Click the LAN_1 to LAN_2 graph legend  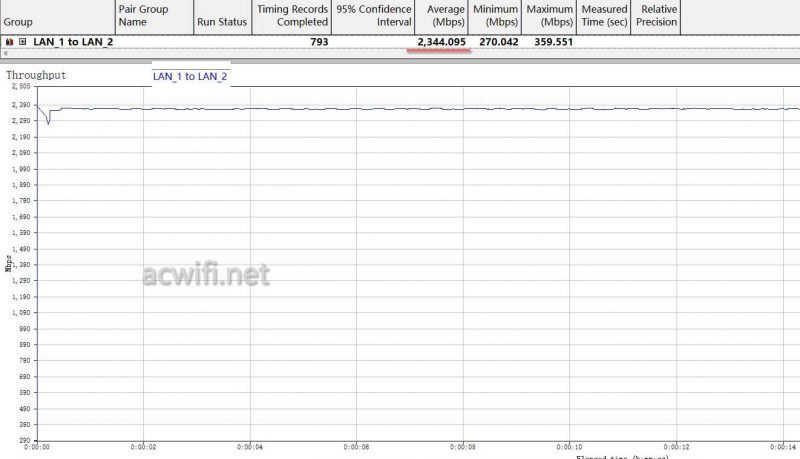(x=190, y=77)
